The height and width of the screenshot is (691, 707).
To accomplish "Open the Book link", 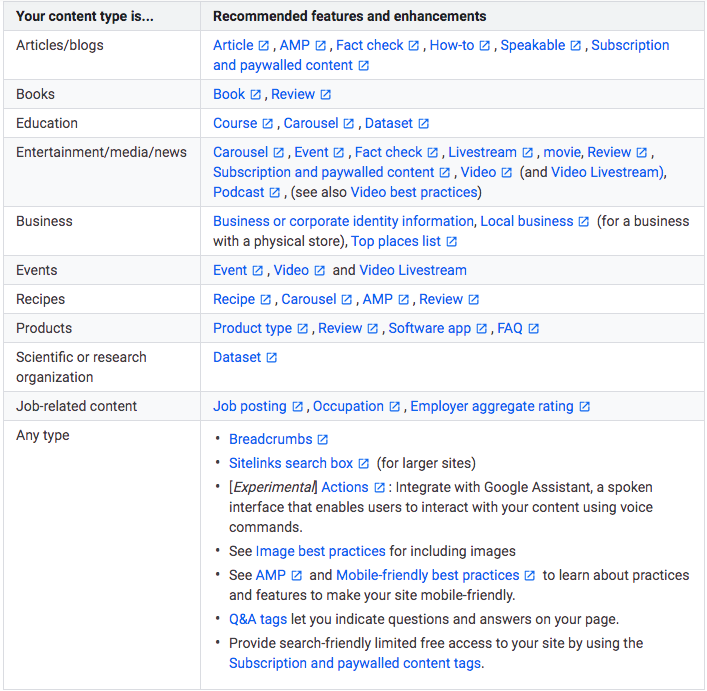I will [229, 94].
